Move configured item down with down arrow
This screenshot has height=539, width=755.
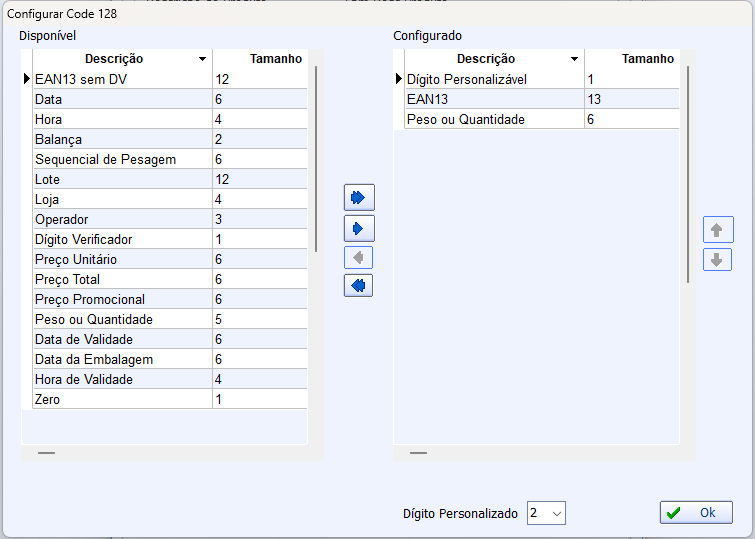pyautogui.click(x=717, y=260)
